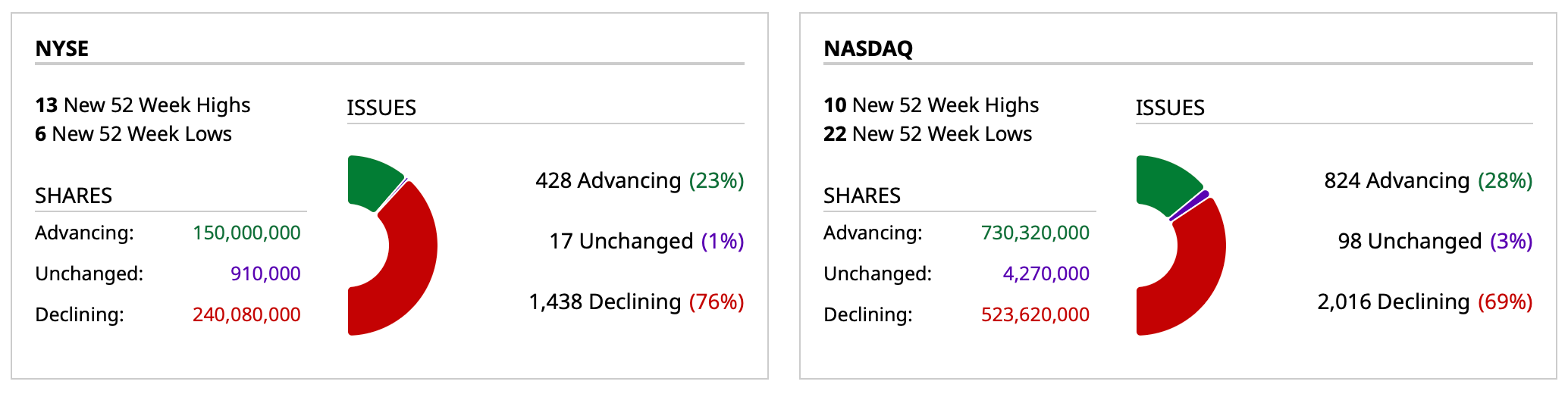The height and width of the screenshot is (397, 1568).
Task: Select green advancing segment of NYSE donut
Action: pyautogui.click(x=373, y=180)
